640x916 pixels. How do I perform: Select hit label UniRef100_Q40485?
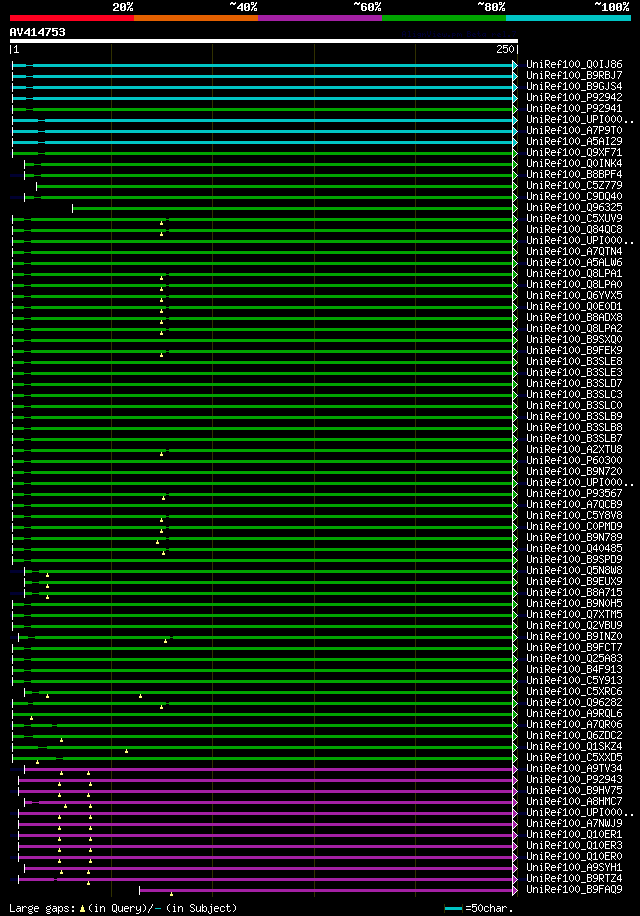click(x=574, y=548)
